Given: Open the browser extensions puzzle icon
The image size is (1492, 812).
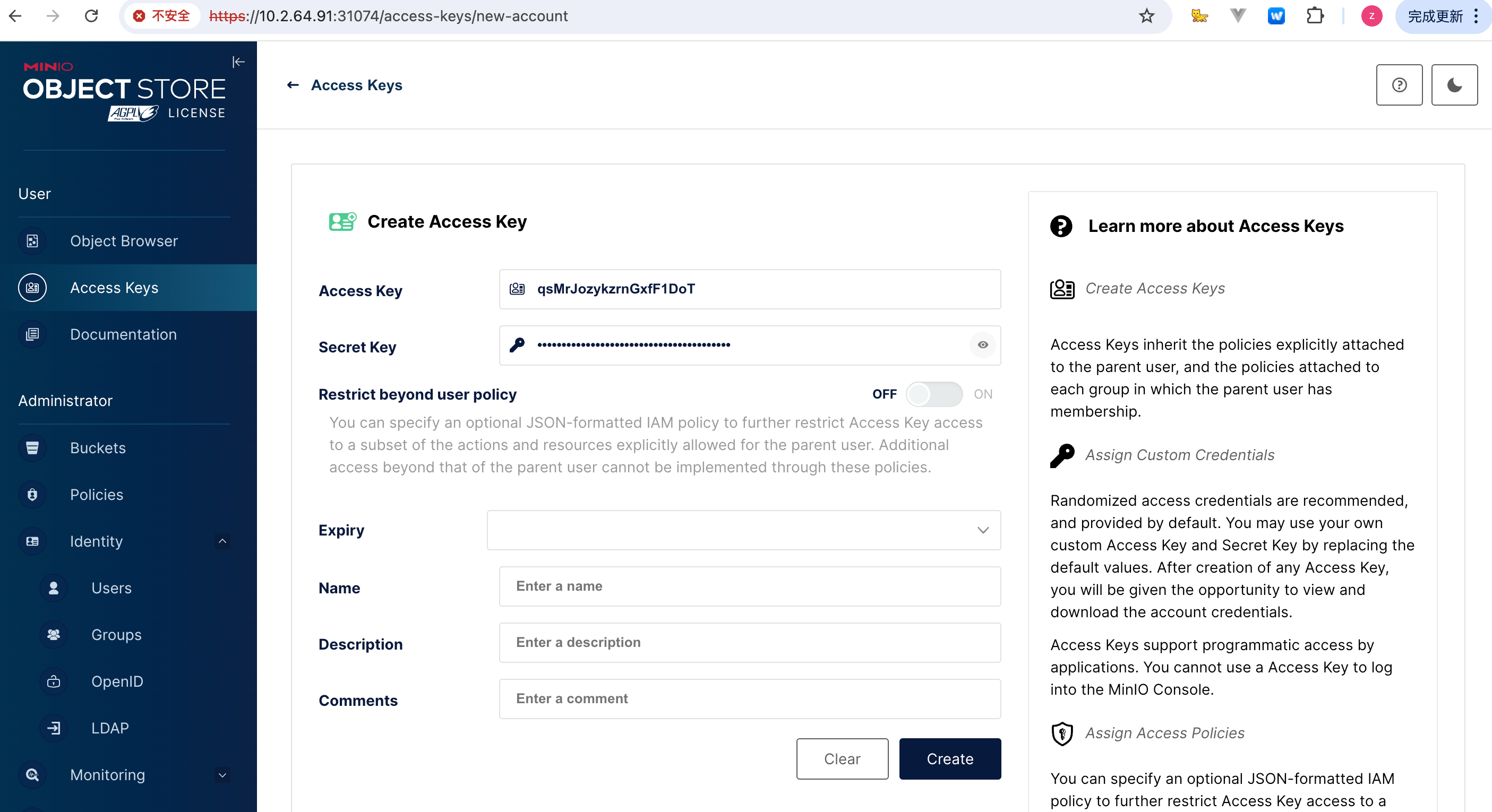Looking at the screenshot, I should coord(1315,16).
